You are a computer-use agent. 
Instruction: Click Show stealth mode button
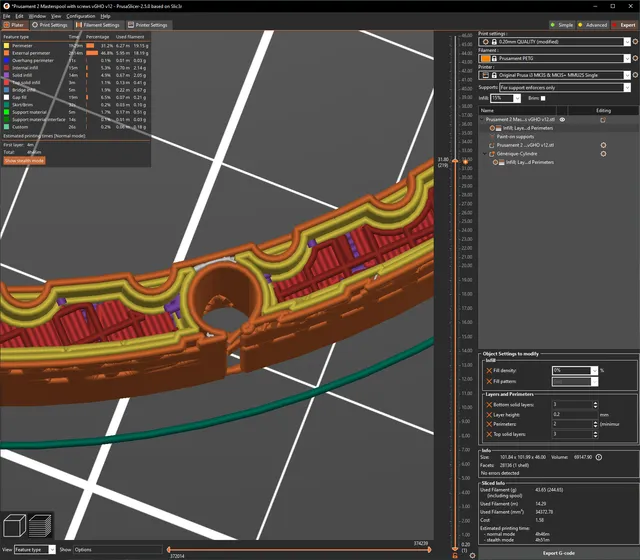coord(24,161)
